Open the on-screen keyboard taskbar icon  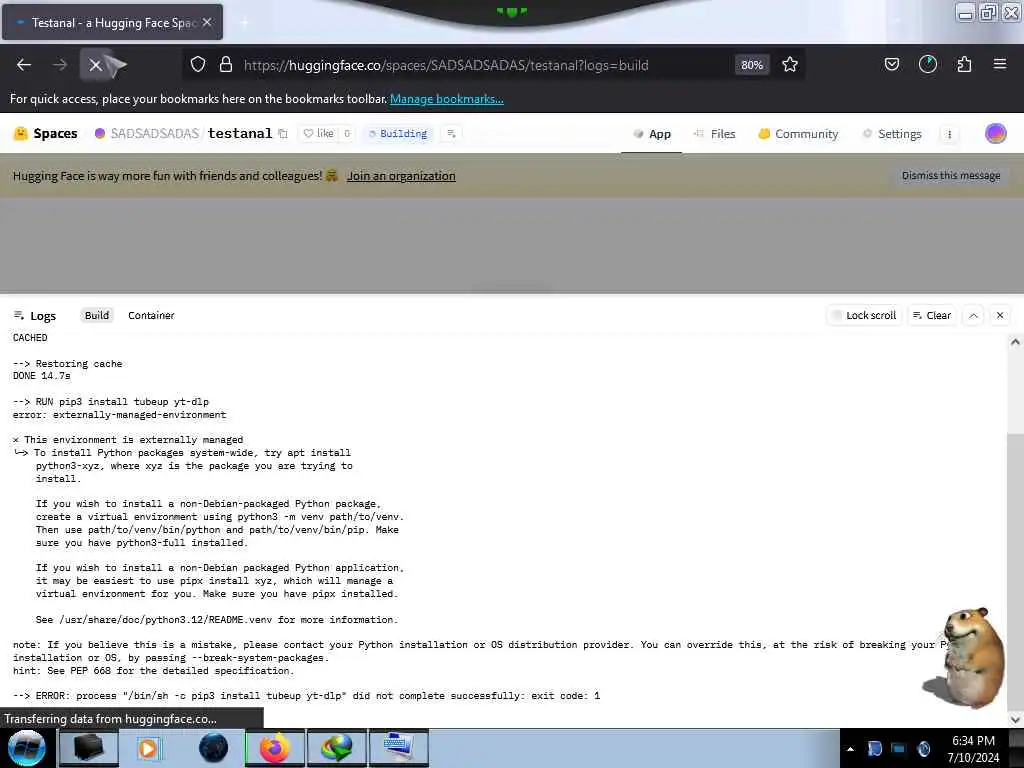pyautogui.click(x=398, y=748)
